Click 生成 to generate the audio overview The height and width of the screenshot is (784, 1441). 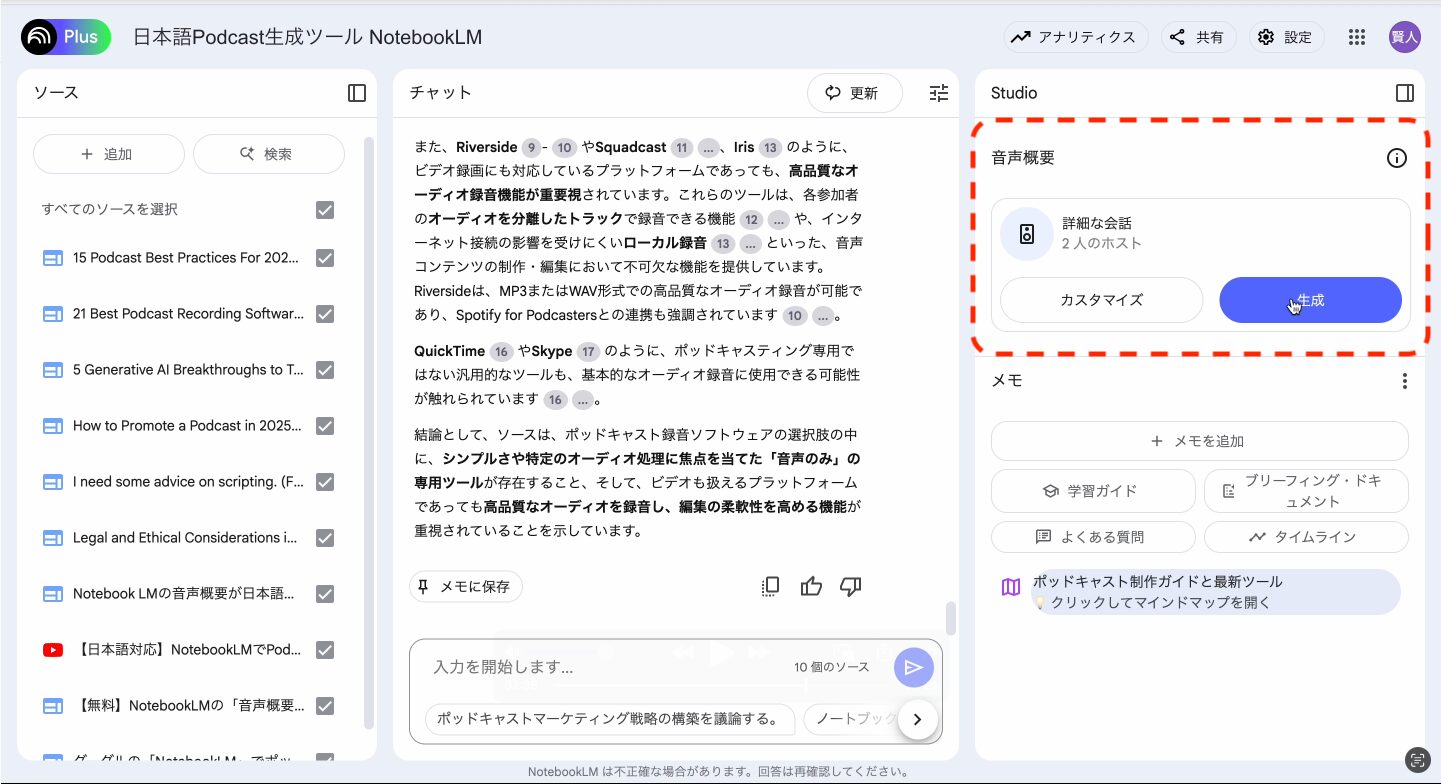point(1309,300)
